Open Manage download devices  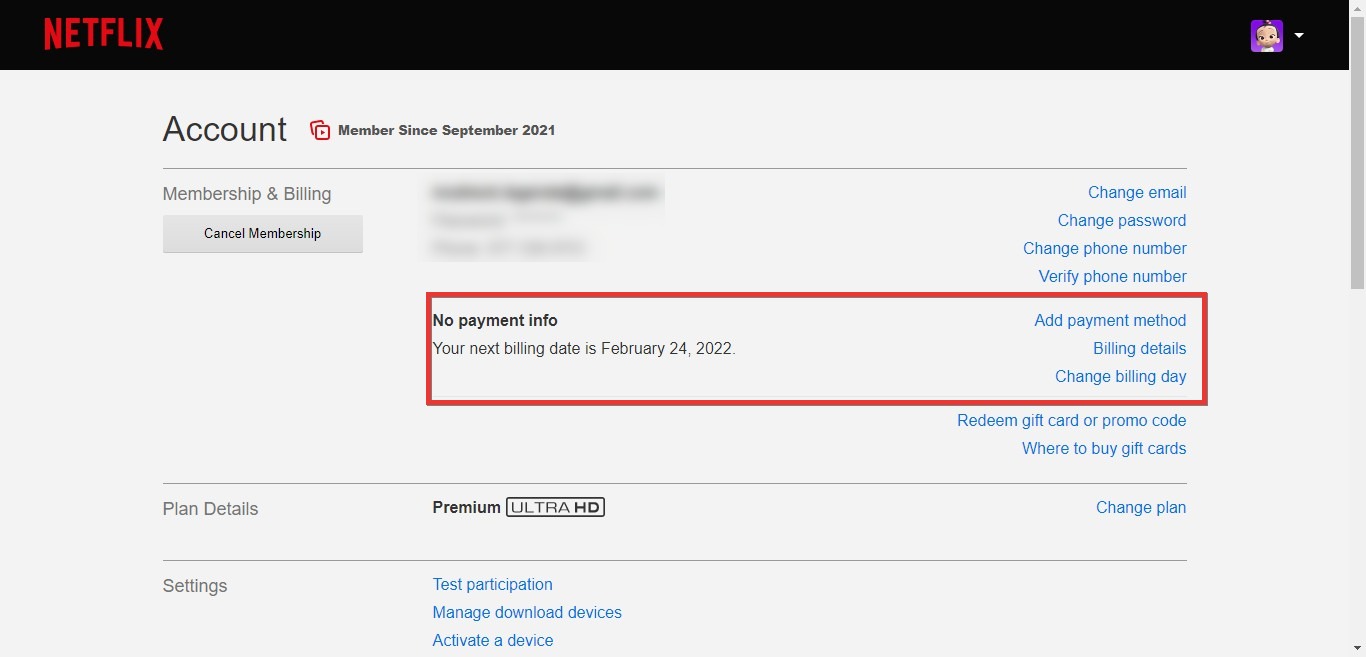pyautogui.click(x=527, y=612)
